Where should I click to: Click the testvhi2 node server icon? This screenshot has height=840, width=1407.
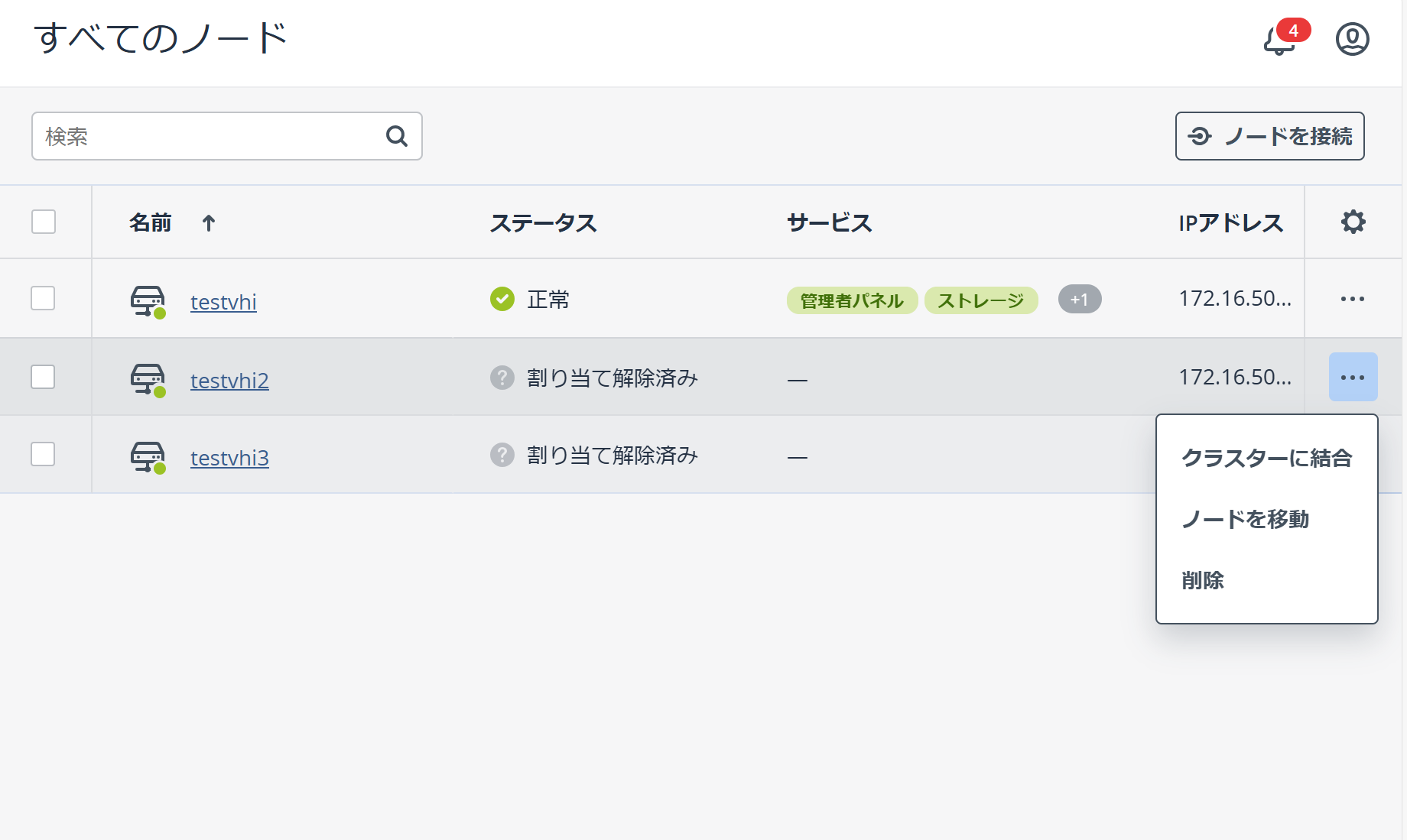tap(148, 379)
